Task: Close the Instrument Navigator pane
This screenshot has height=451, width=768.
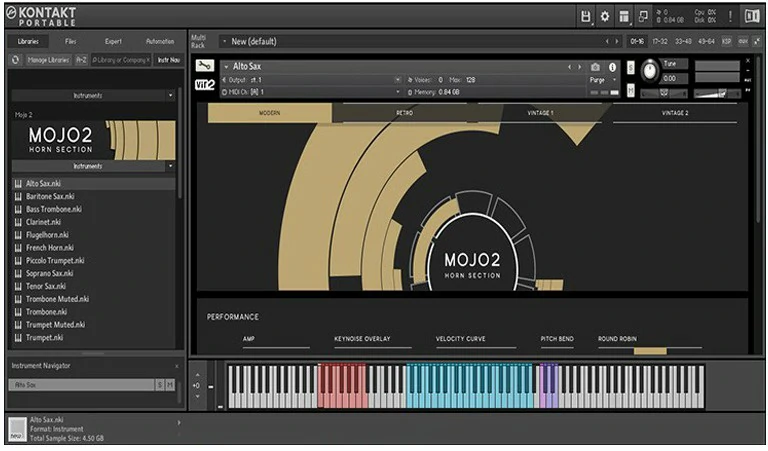Action: click(177, 366)
